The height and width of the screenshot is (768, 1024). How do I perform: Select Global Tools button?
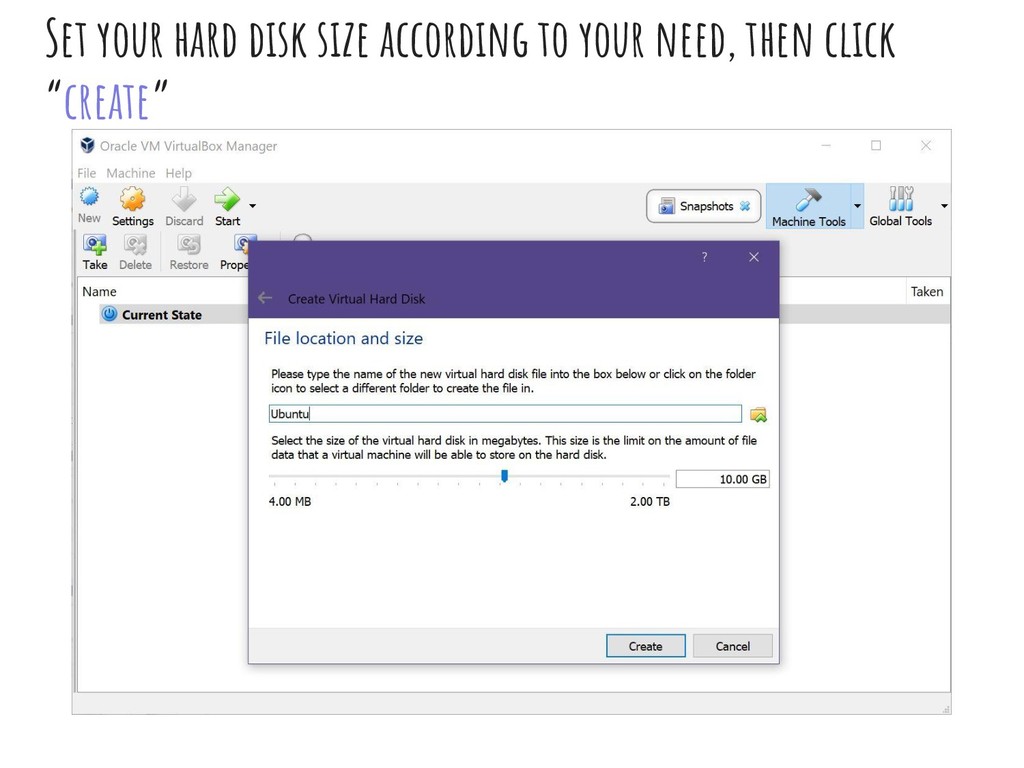point(901,206)
